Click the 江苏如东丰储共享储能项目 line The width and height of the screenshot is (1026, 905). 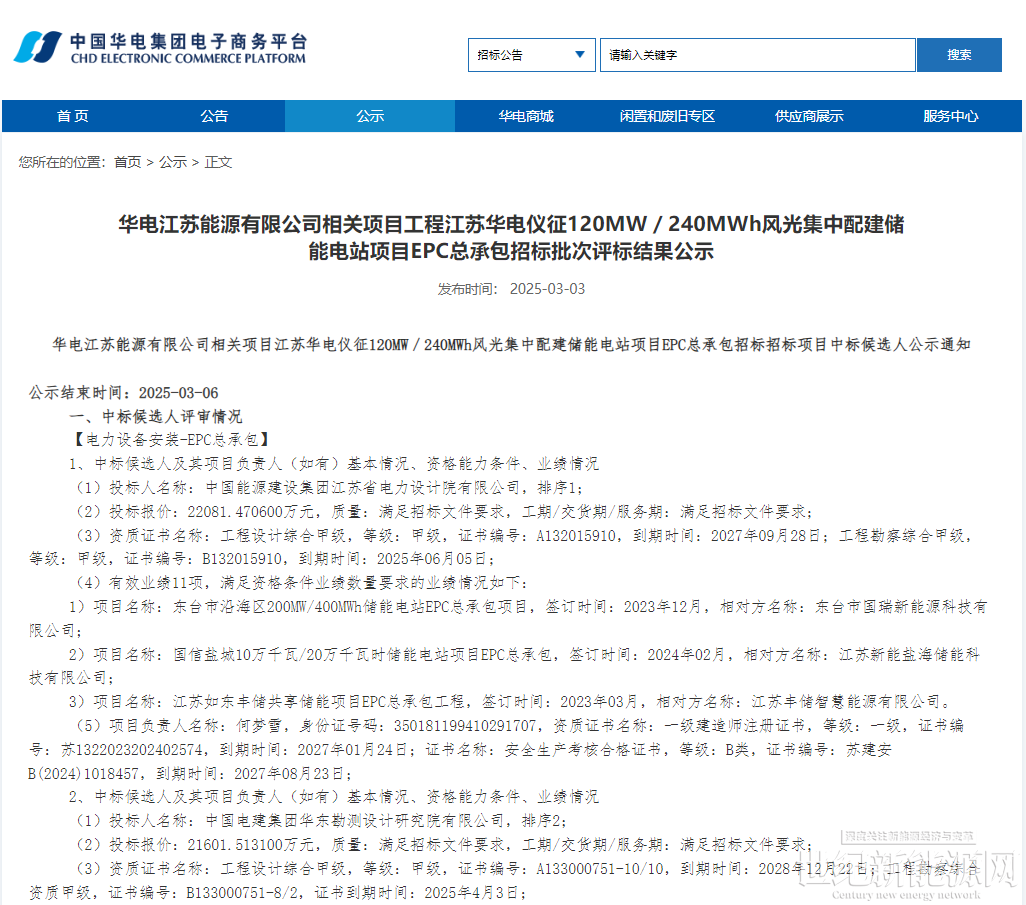tap(511, 702)
